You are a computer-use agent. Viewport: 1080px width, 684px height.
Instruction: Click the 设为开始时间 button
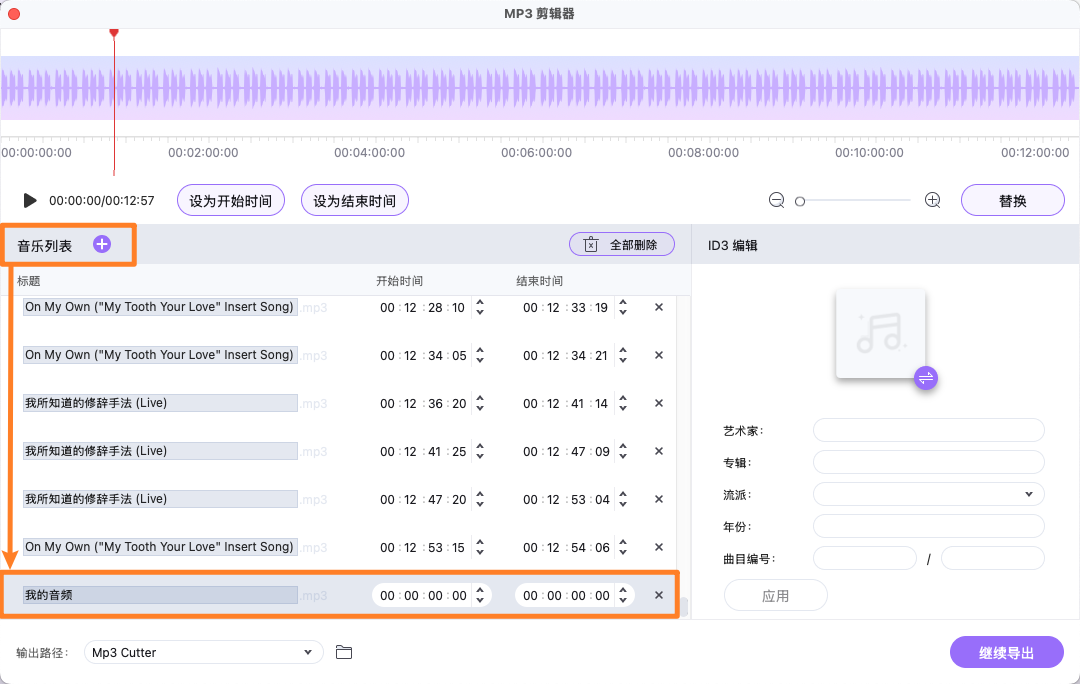230,199
